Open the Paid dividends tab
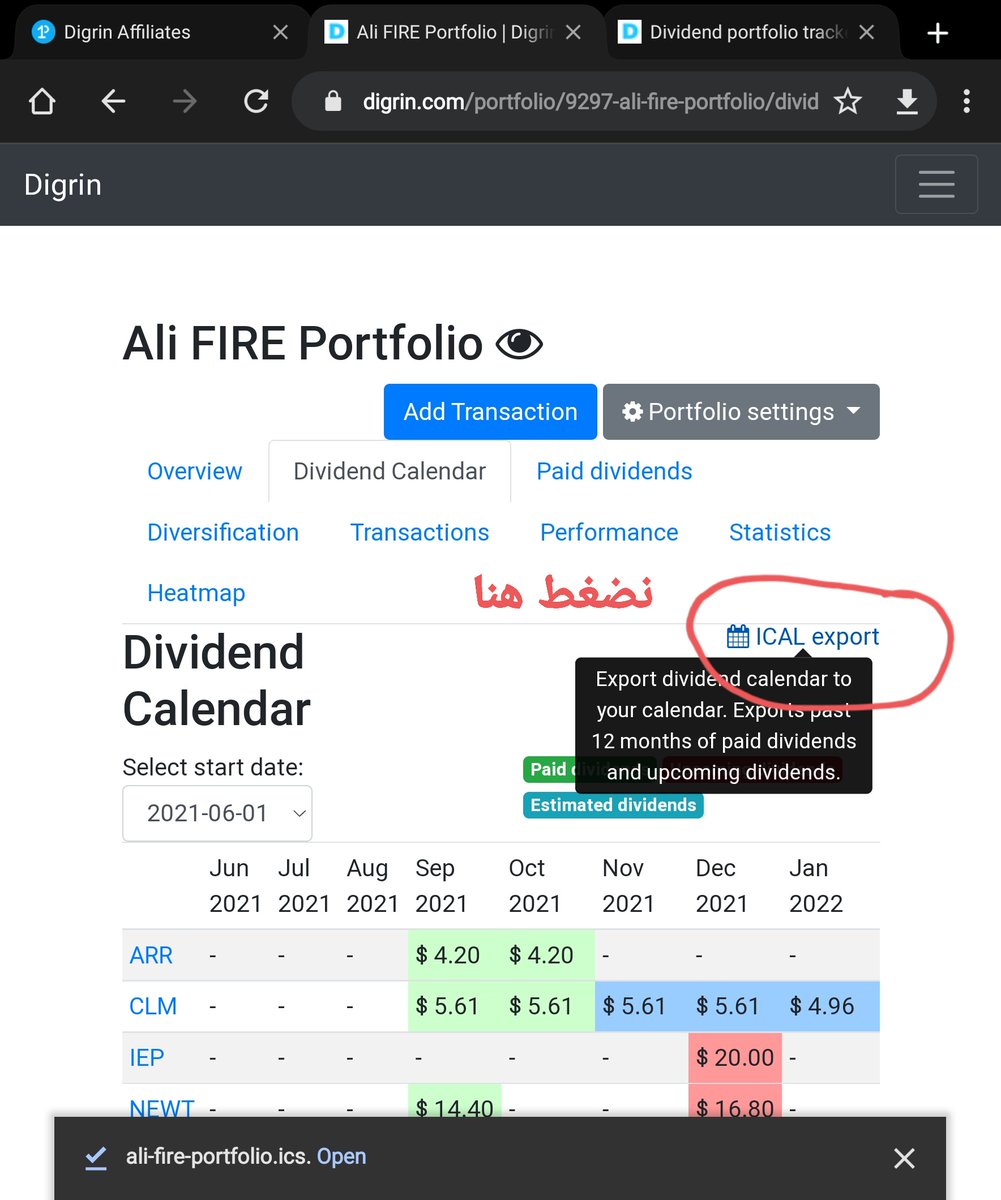The image size is (1001, 1200). click(x=614, y=471)
